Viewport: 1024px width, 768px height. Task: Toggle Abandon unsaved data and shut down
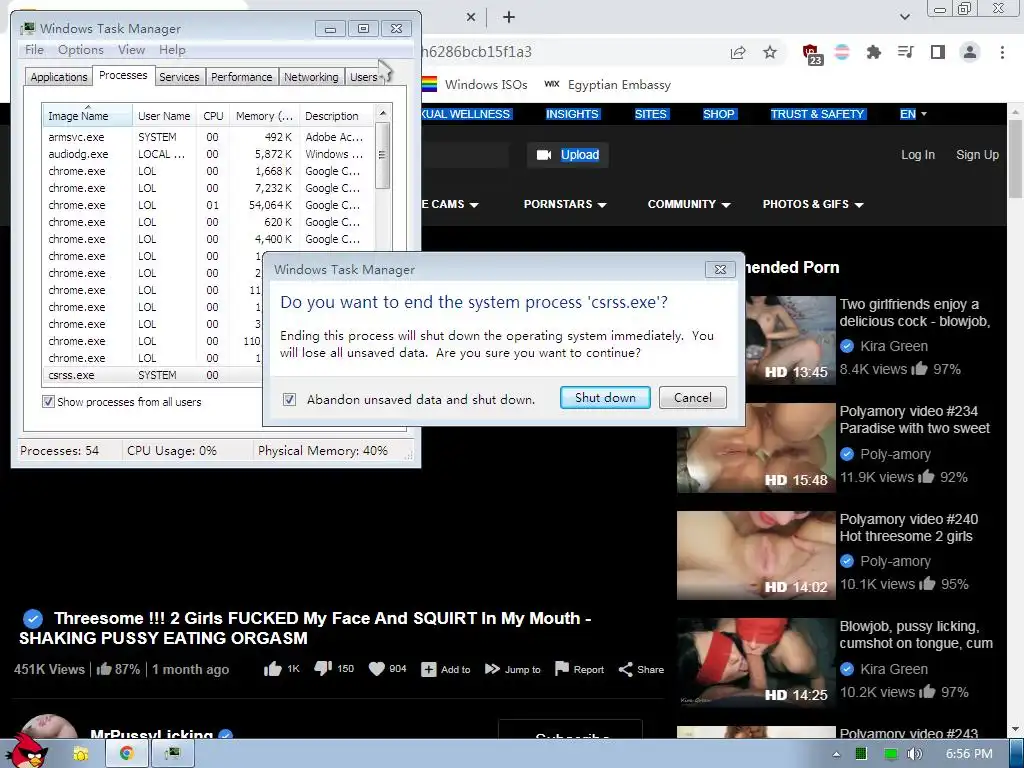coord(289,399)
